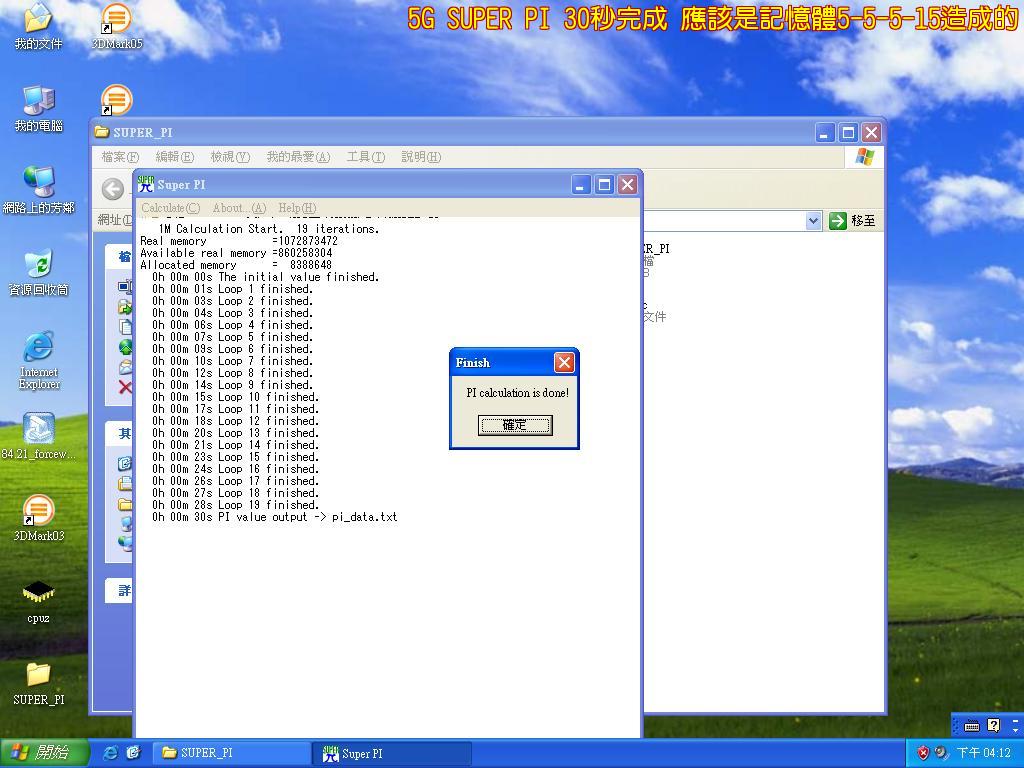Click the second quick launch icon
The height and width of the screenshot is (768, 1024).
point(133,753)
